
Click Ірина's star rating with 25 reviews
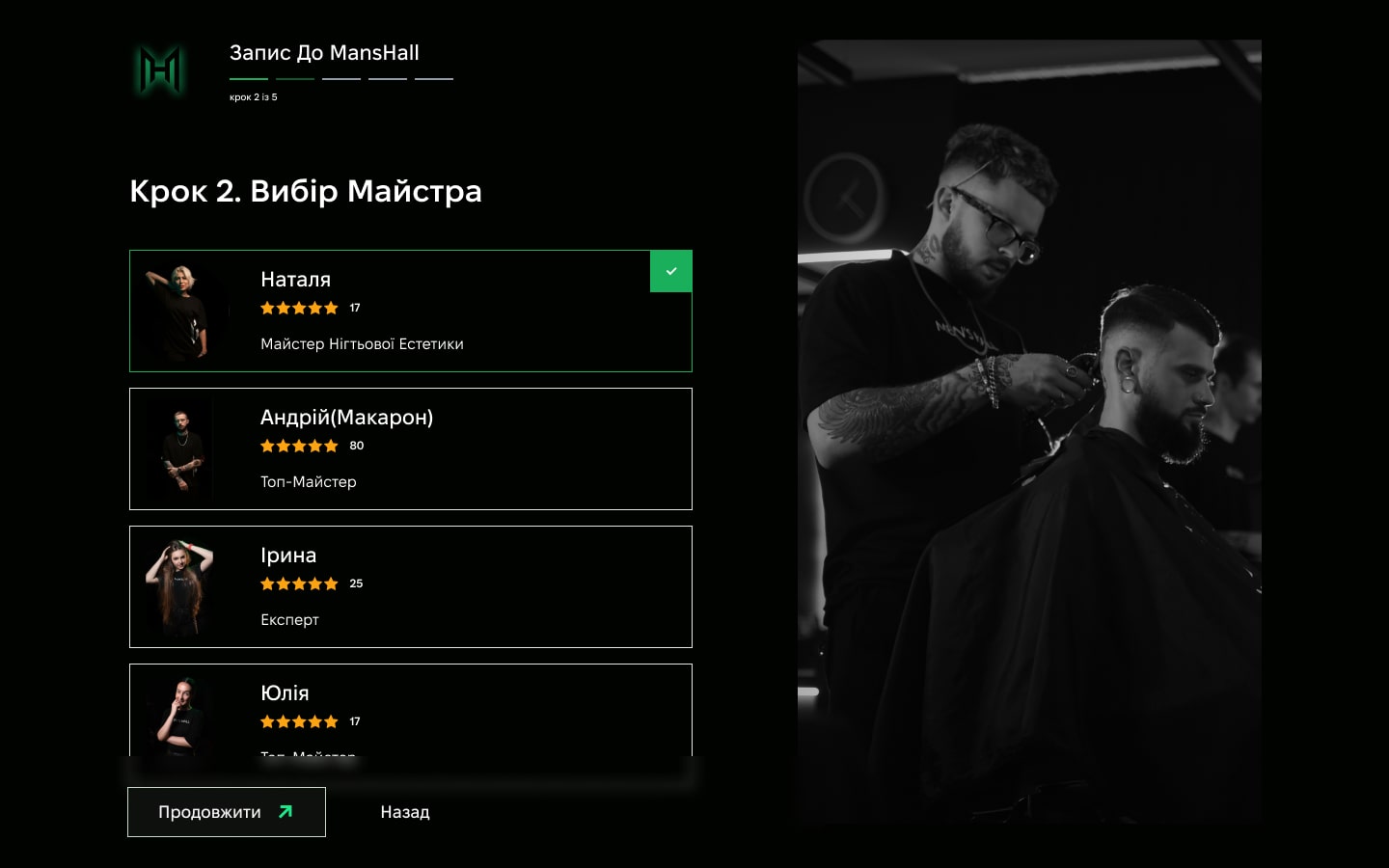(299, 583)
